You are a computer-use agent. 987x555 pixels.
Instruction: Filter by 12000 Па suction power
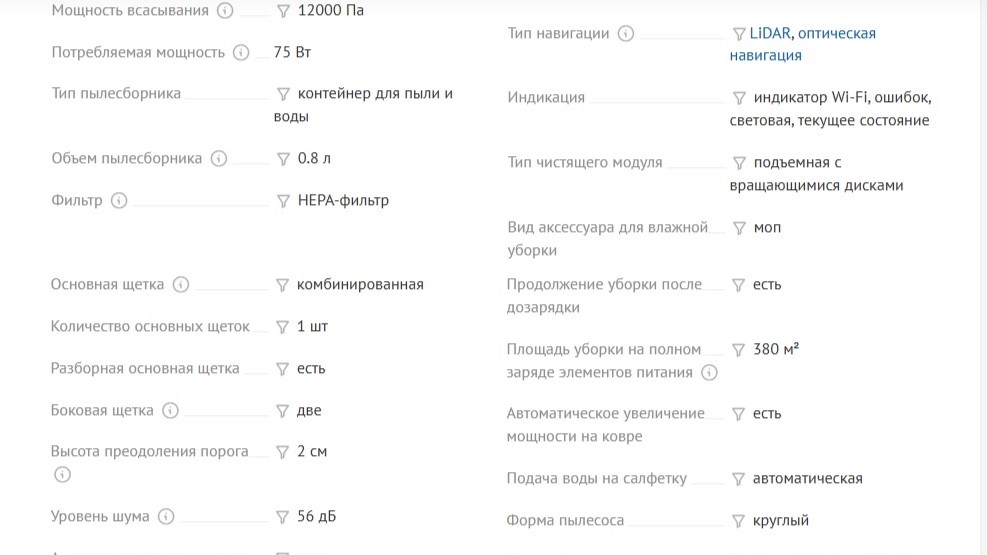283,11
